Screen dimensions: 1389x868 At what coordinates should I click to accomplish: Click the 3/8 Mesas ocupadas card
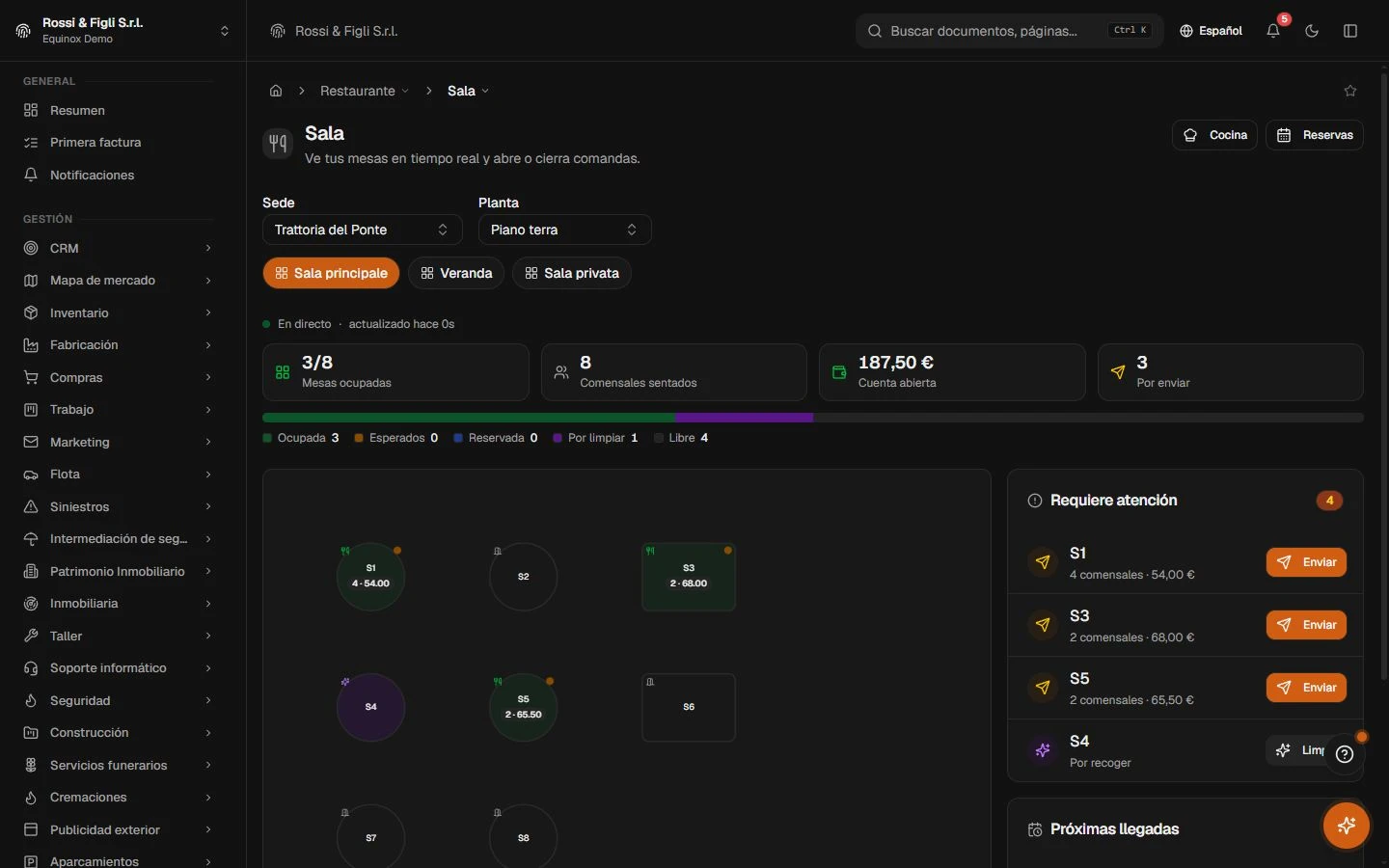pyautogui.click(x=395, y=372)
